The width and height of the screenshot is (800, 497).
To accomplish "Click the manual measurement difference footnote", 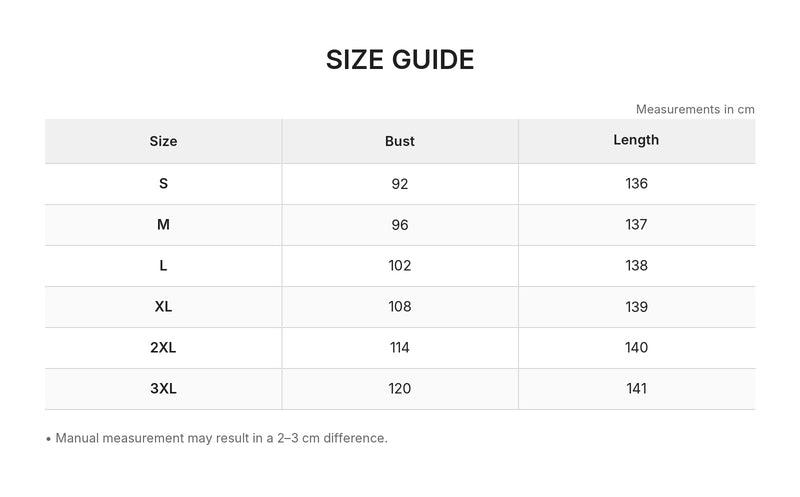I will tap(217, 438).
